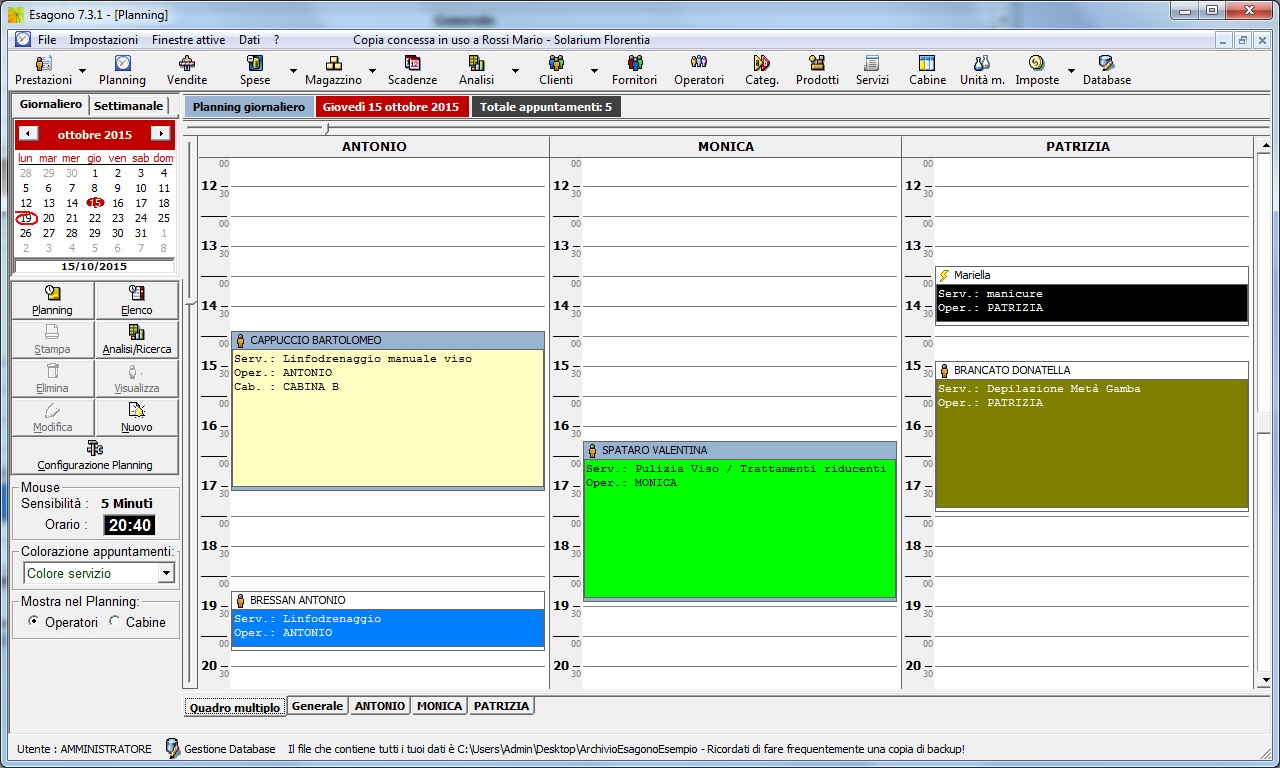Select day 19 in the calendar

26,218
